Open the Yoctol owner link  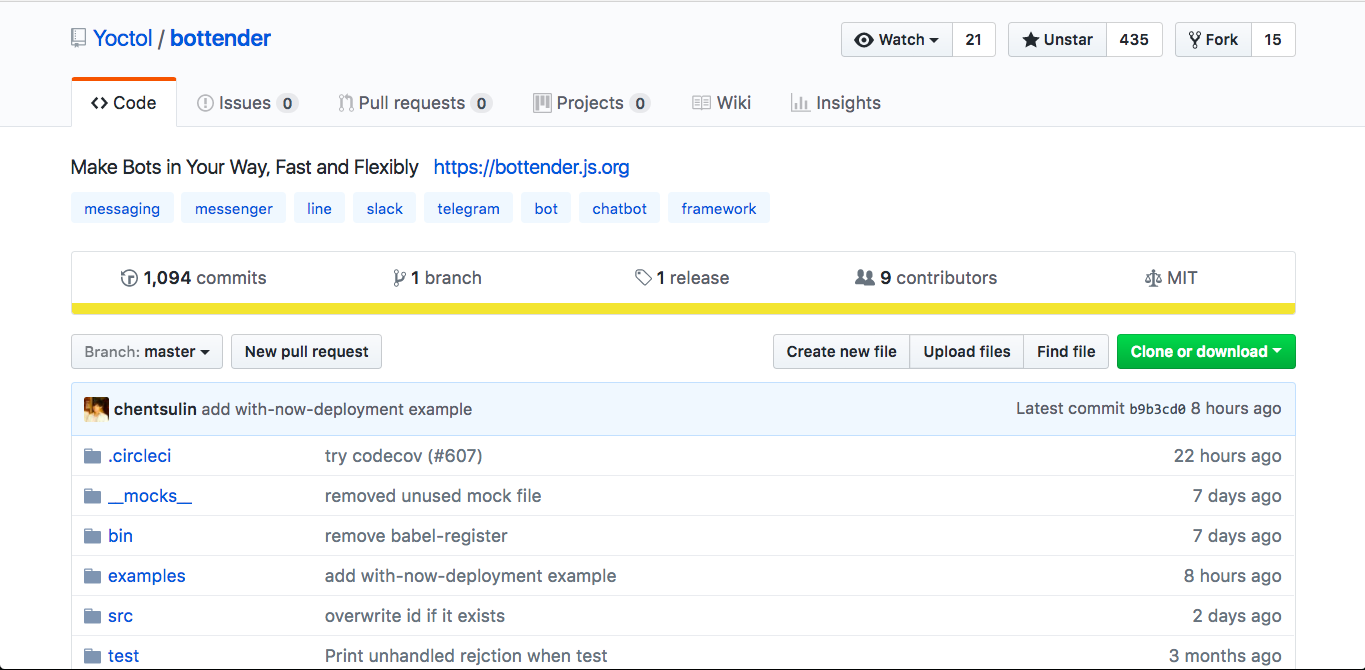(123, 39)
